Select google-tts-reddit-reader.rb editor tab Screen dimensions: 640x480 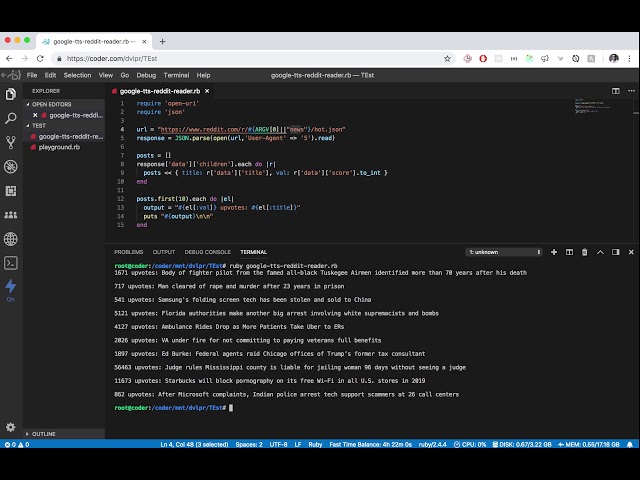tap(160, 91)
